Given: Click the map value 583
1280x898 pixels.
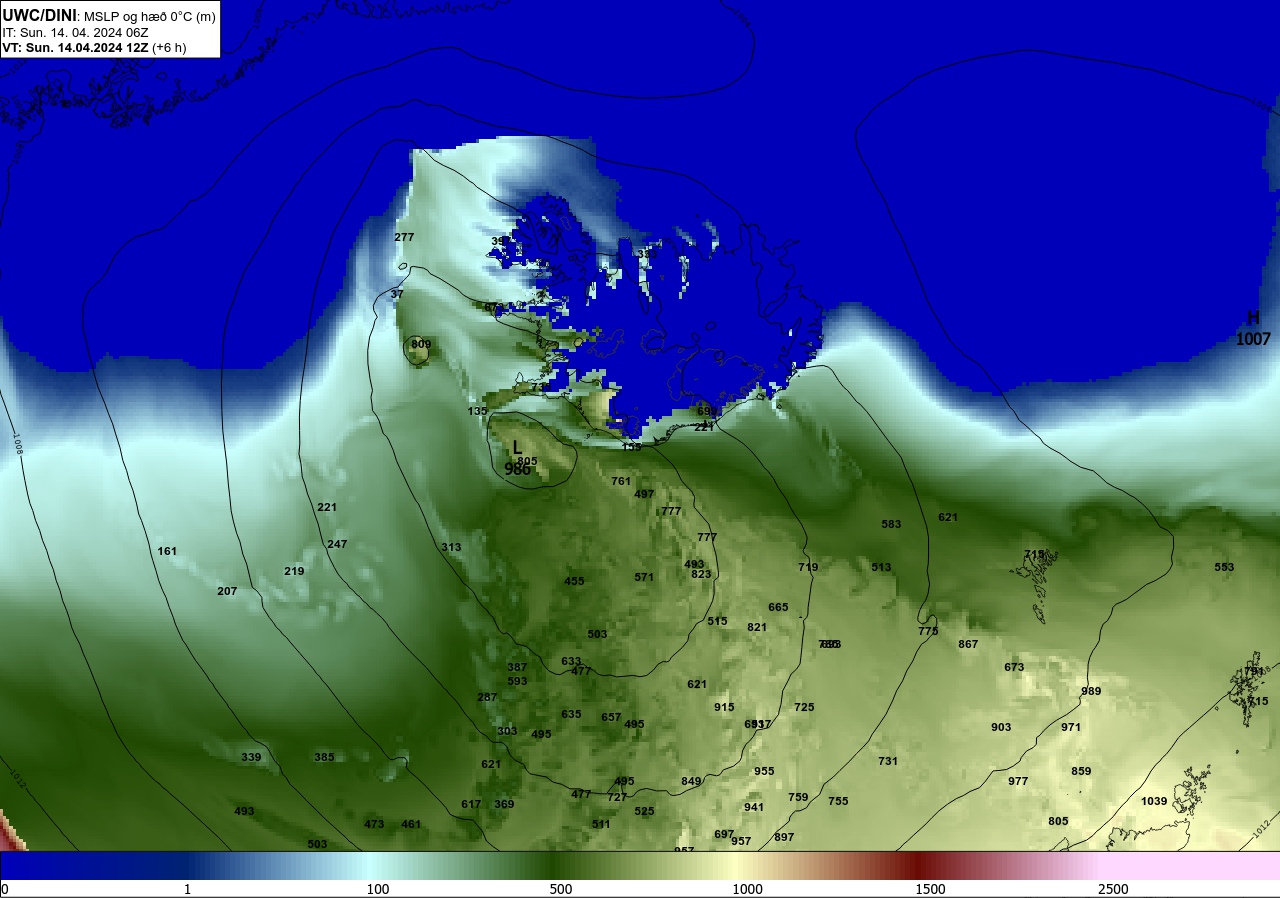Looking at the screenshot, I should tap(891, 524).
